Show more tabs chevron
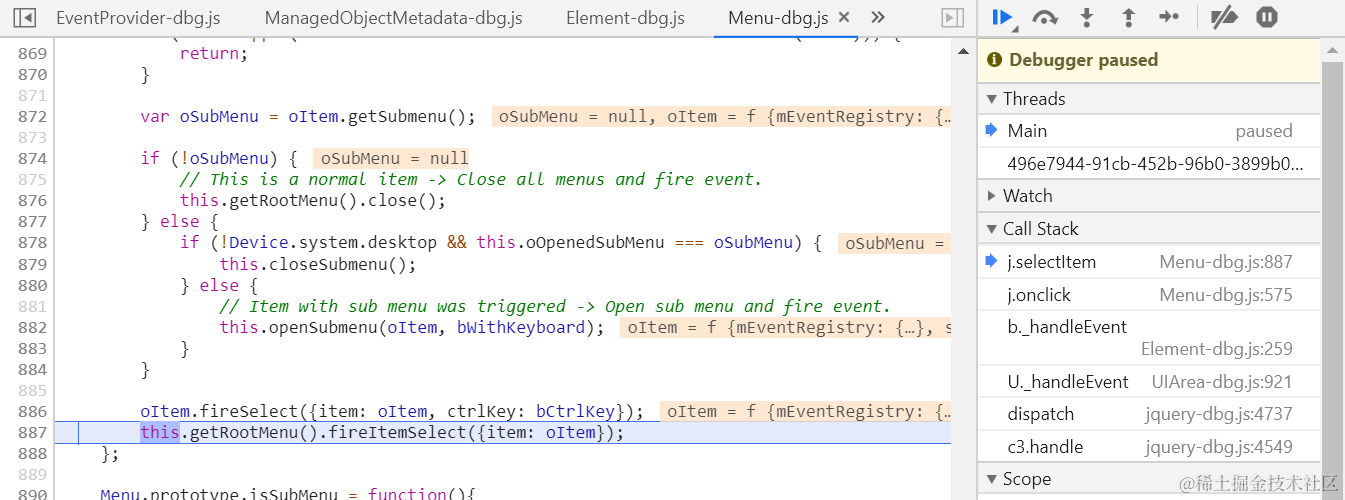The image size is (1345, 500). click(878, 17)
